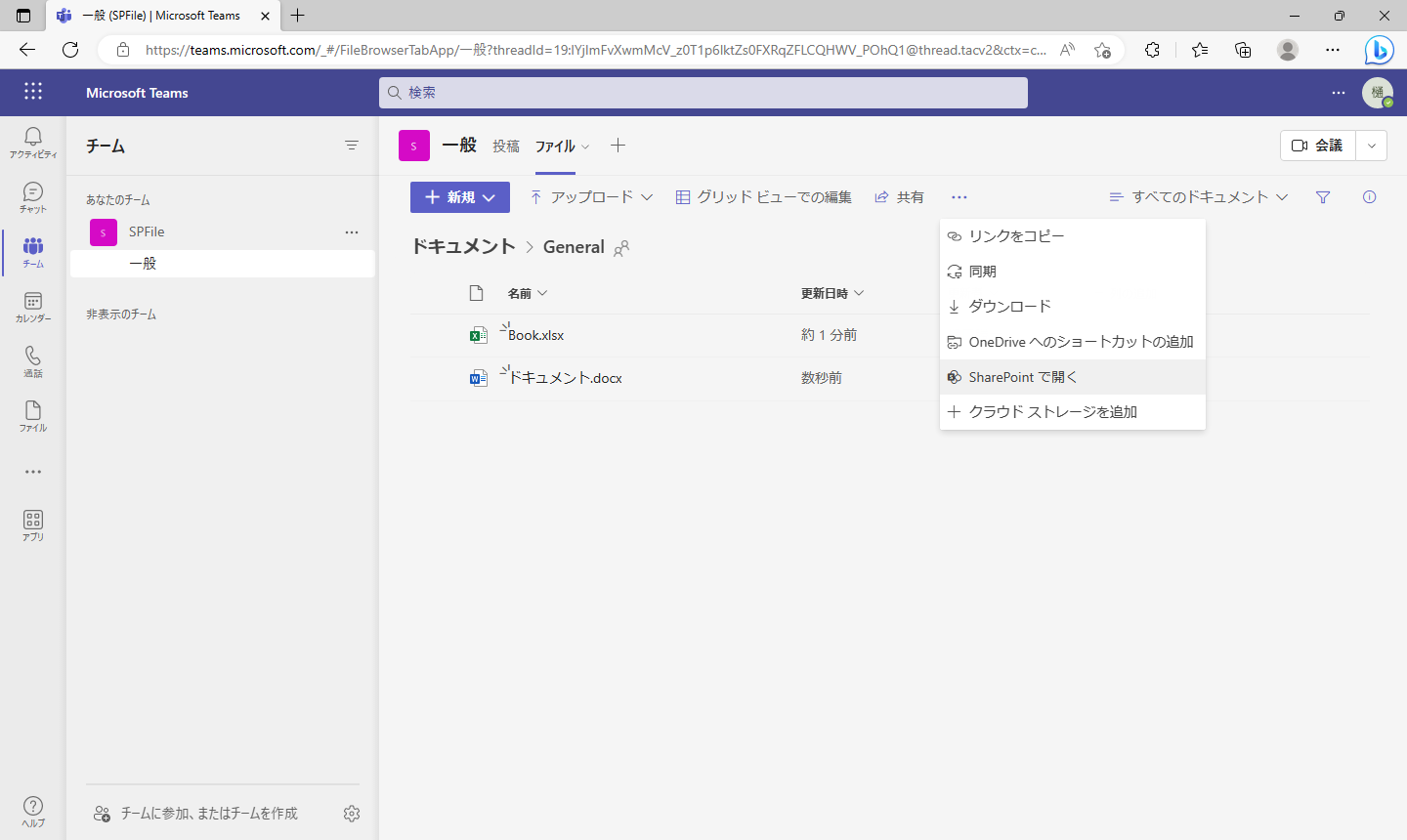Close the toolbar overflow ellipsis menu

click(959, 197)
